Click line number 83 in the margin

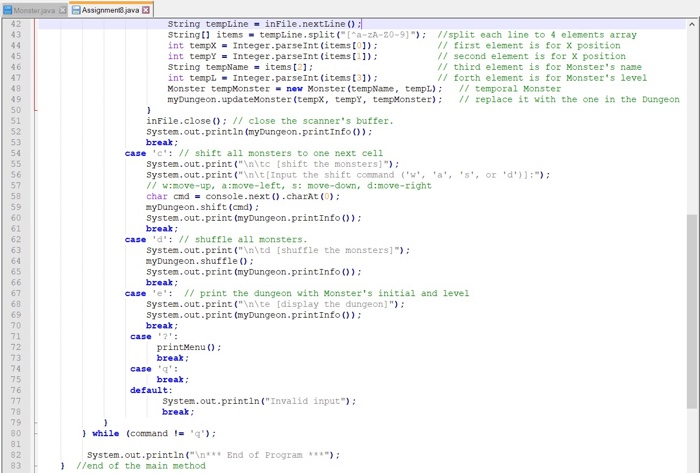pyautogui.click(x=16, y=466)
